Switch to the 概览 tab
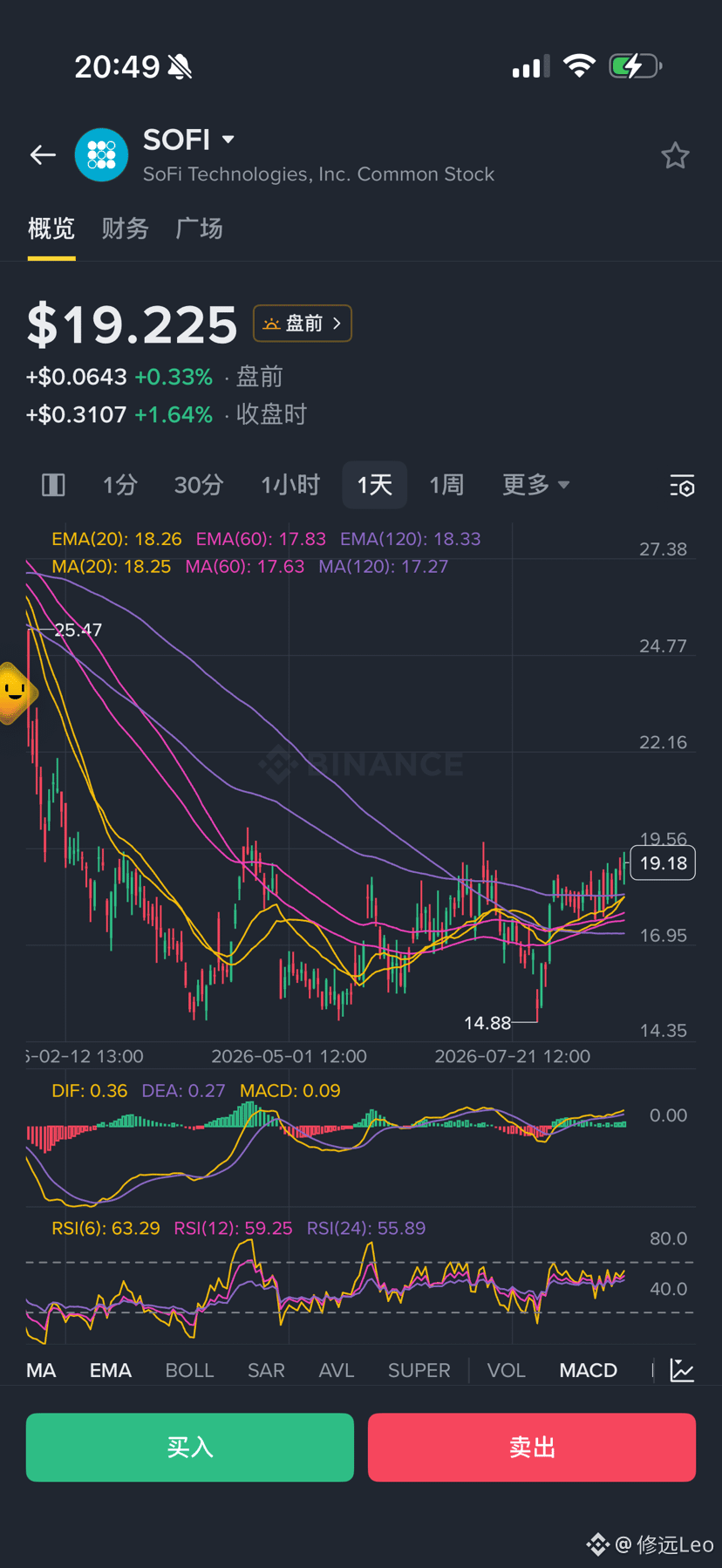This screenshot has height=1568, width=722. pyautogui.click(x=51, y=228)
